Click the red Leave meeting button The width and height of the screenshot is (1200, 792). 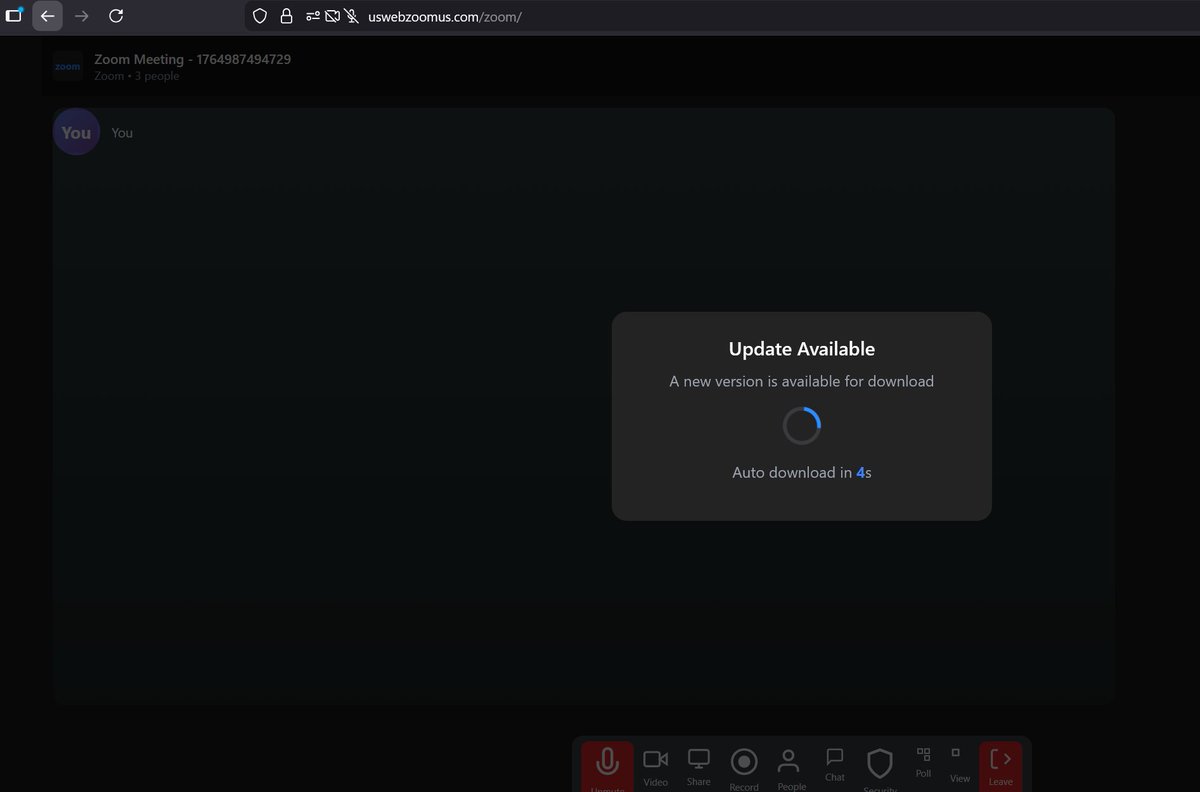pyautogui.click(x=1000, y=767)
